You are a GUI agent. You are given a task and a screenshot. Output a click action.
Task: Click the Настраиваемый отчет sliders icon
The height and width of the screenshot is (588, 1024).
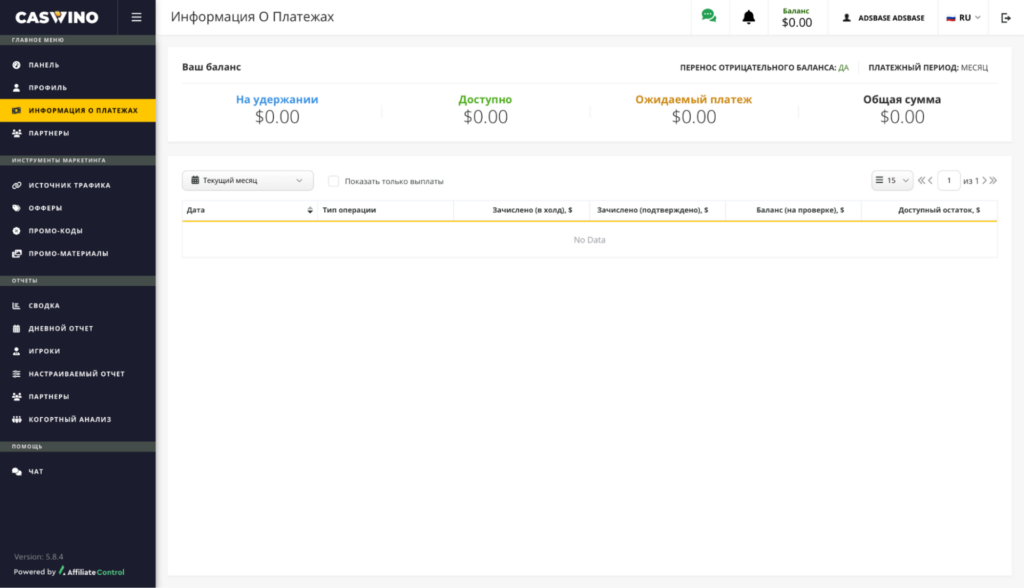(x=16, y=374)
